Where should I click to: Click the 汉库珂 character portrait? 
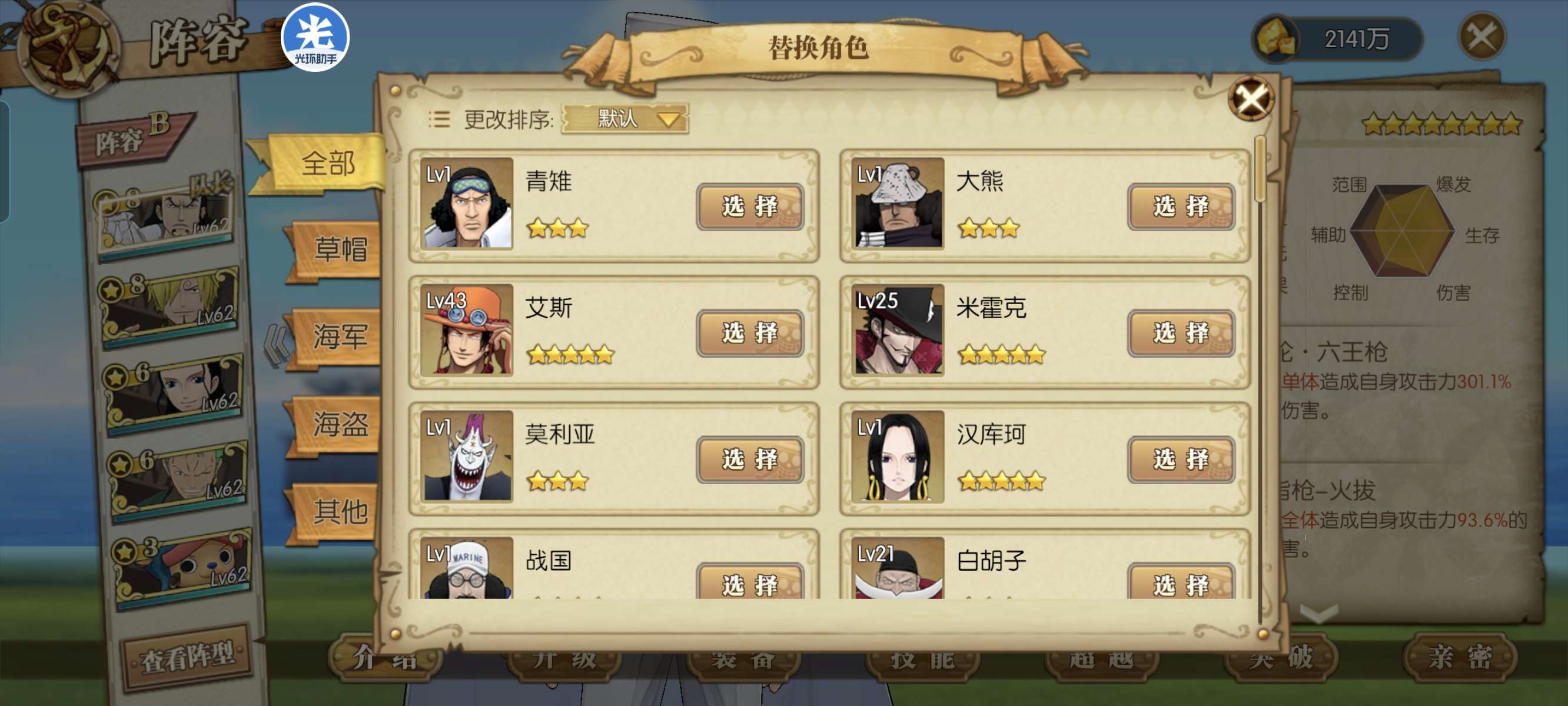tap(898, 456)
